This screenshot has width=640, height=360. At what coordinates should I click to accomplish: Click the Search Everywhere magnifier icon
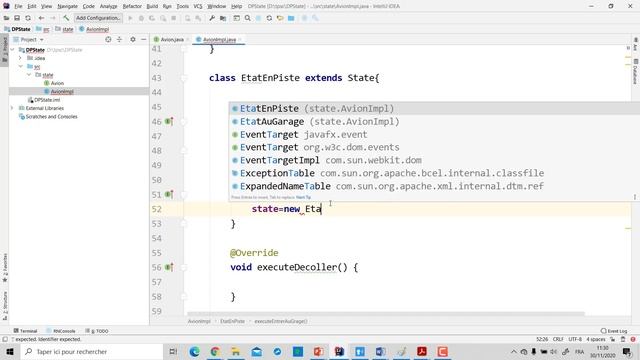pos(247,18)
